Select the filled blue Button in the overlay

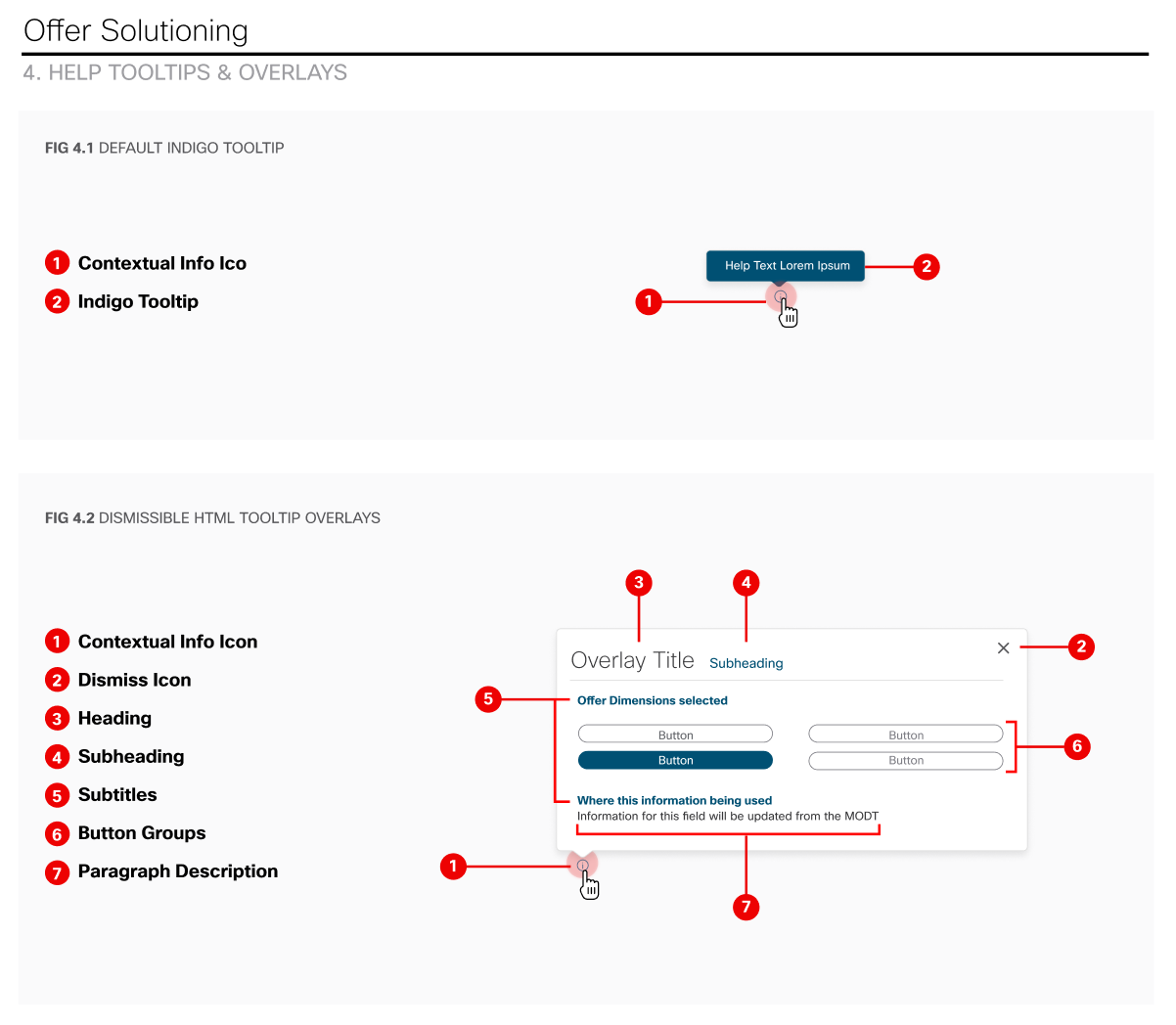675,760
